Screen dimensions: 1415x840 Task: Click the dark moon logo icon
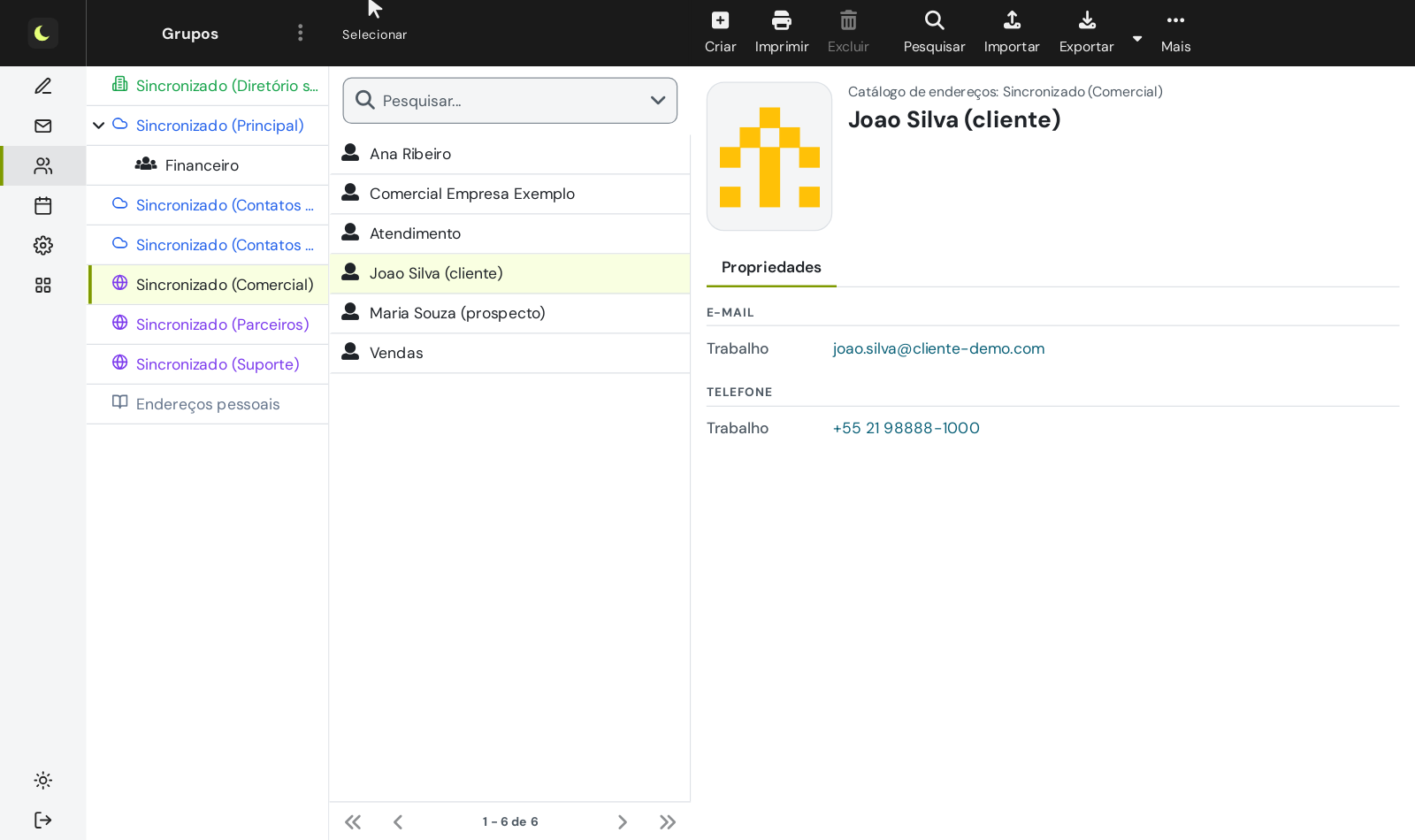point(42,34)
